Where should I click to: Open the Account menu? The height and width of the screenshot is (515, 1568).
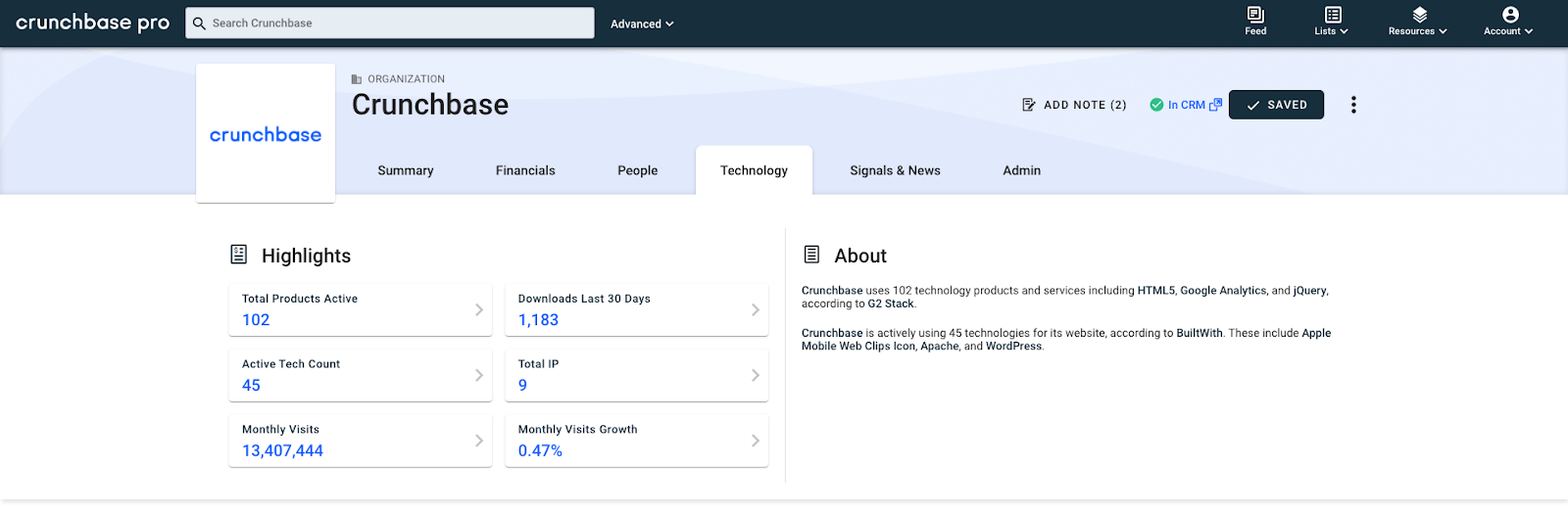click(x=1508, y=22)
